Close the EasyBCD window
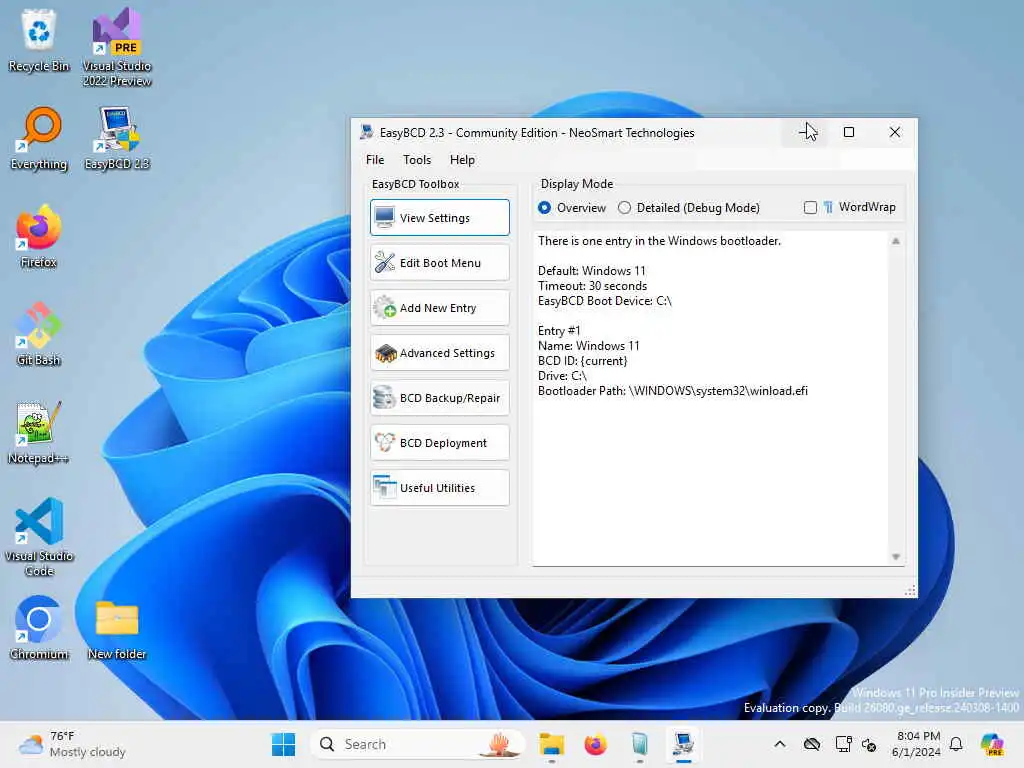The width and height of the screenshot is (1024, 768). 895,133
